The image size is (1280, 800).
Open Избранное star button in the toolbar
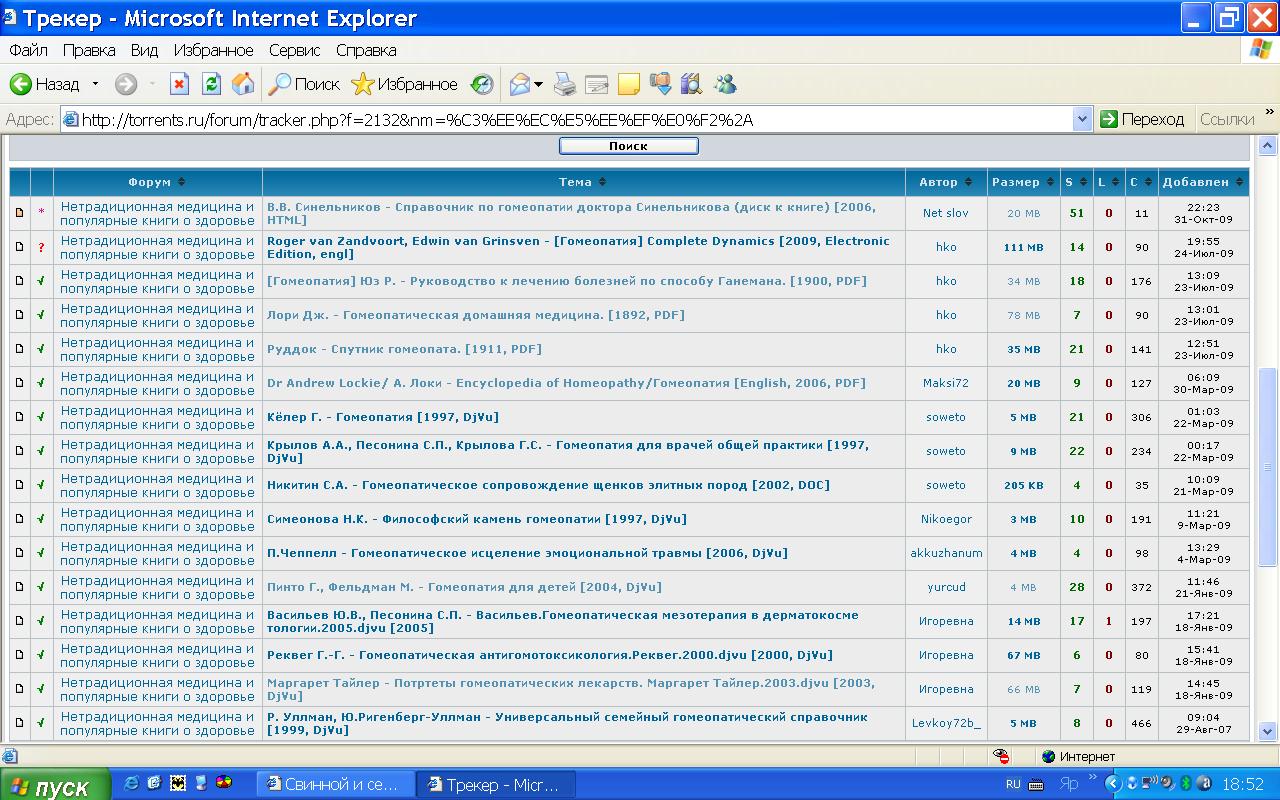tap(404, 84)
